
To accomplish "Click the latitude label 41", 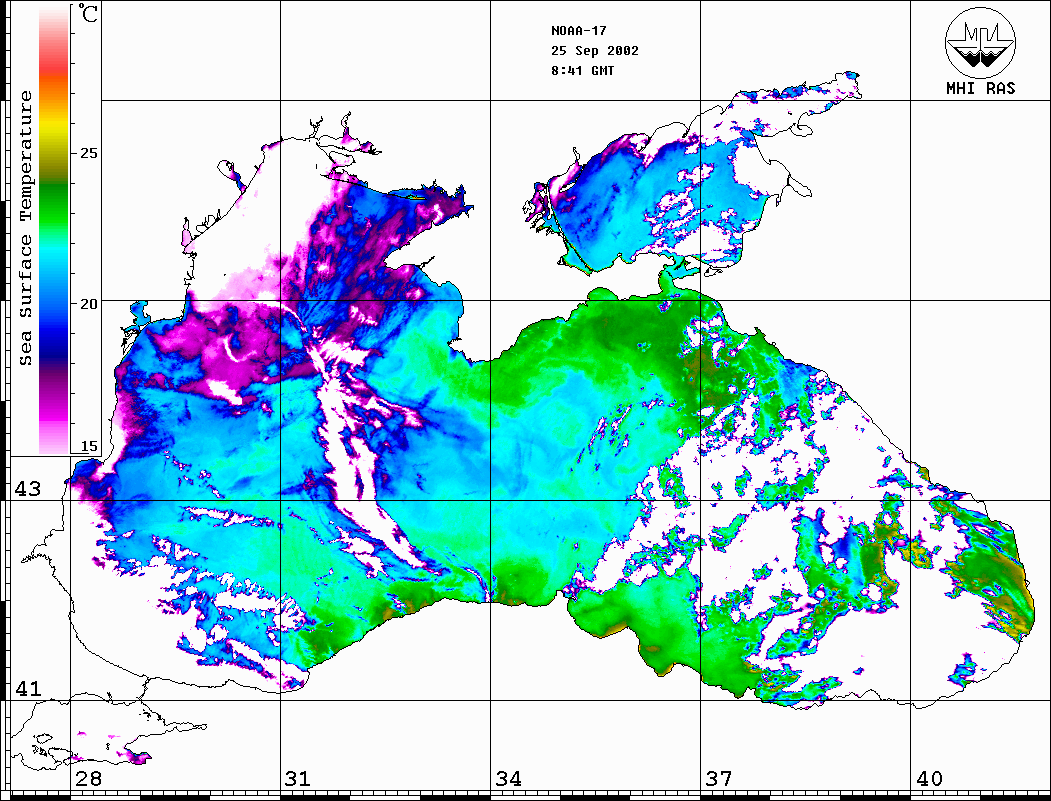I will coord(28,688).
